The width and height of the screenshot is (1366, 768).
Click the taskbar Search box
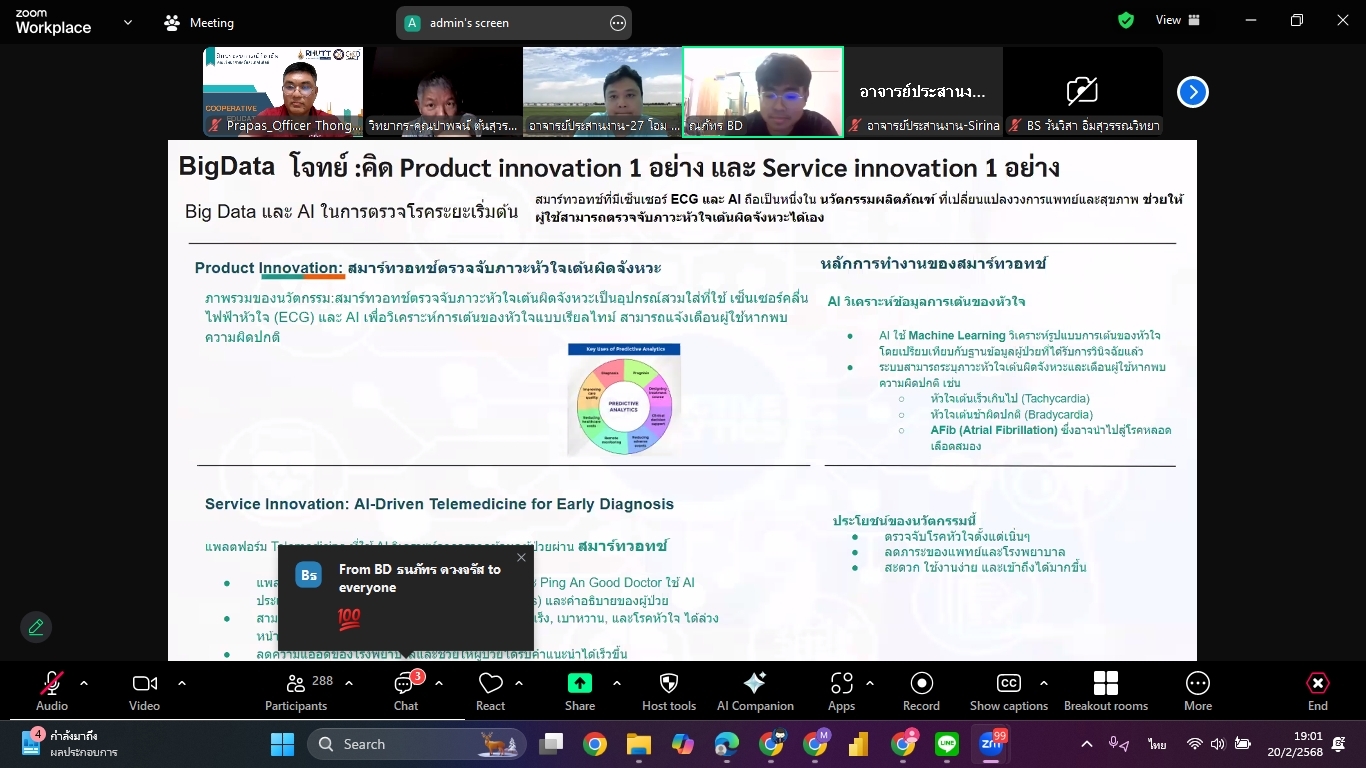point(418,744)
